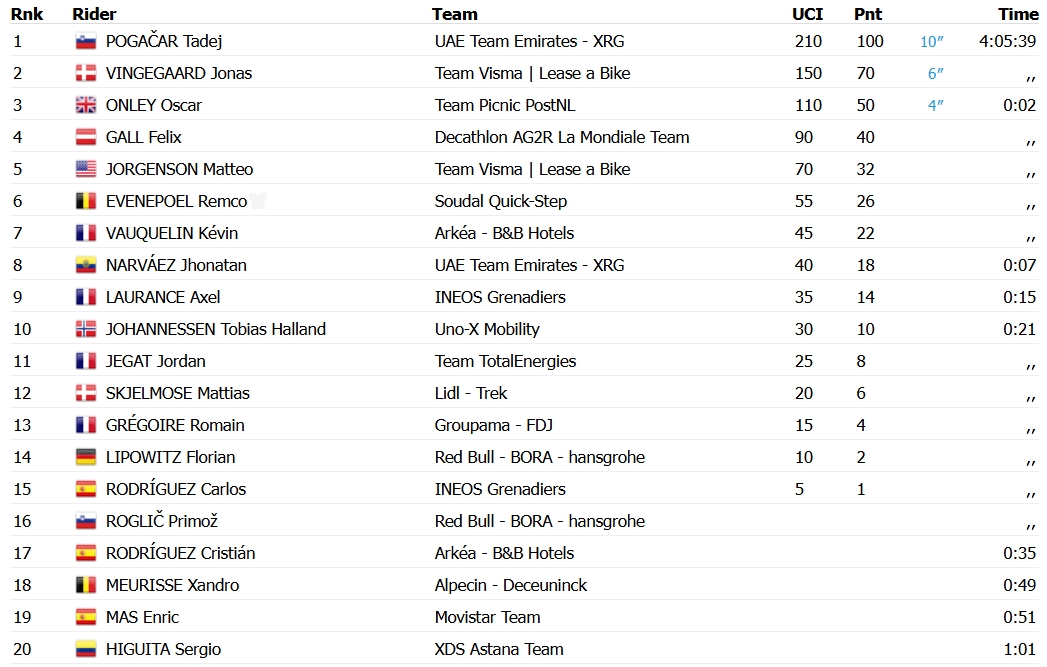
Task: Click the Germany flag beside Lipowitz
Action: (85, 457)
